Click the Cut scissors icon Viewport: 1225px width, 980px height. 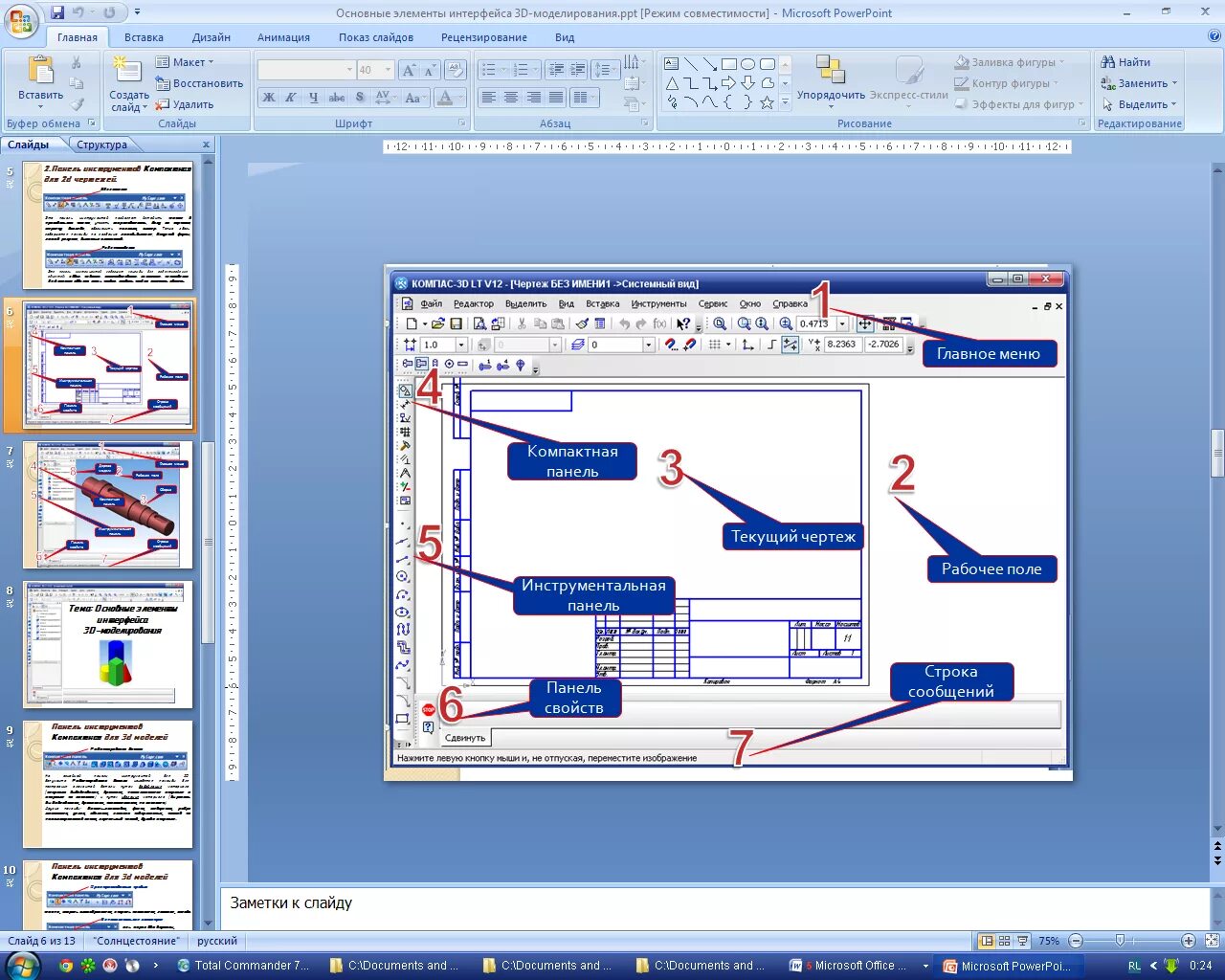coord(77,63)
